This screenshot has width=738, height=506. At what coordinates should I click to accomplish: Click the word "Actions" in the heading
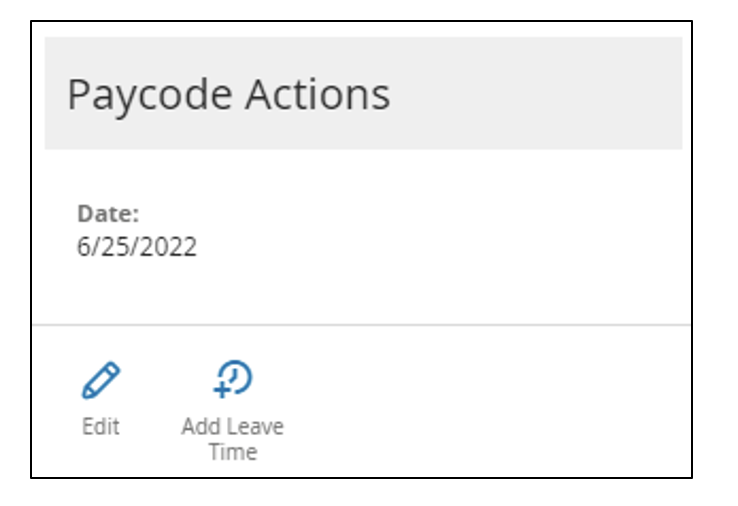(x=318, y=94)
